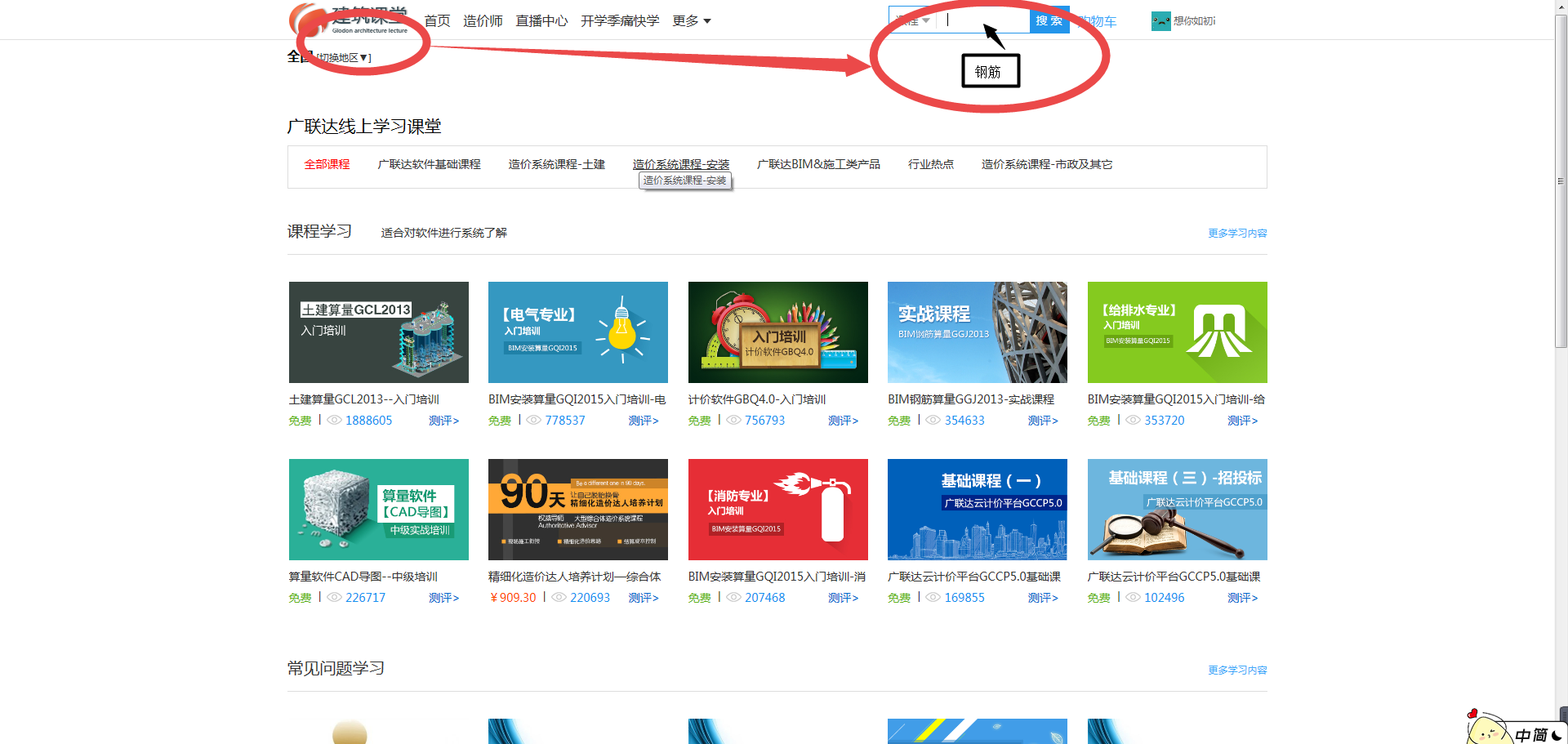
Task: Click 测评> for the 778537-view course
Action: (x=644, y=421)
